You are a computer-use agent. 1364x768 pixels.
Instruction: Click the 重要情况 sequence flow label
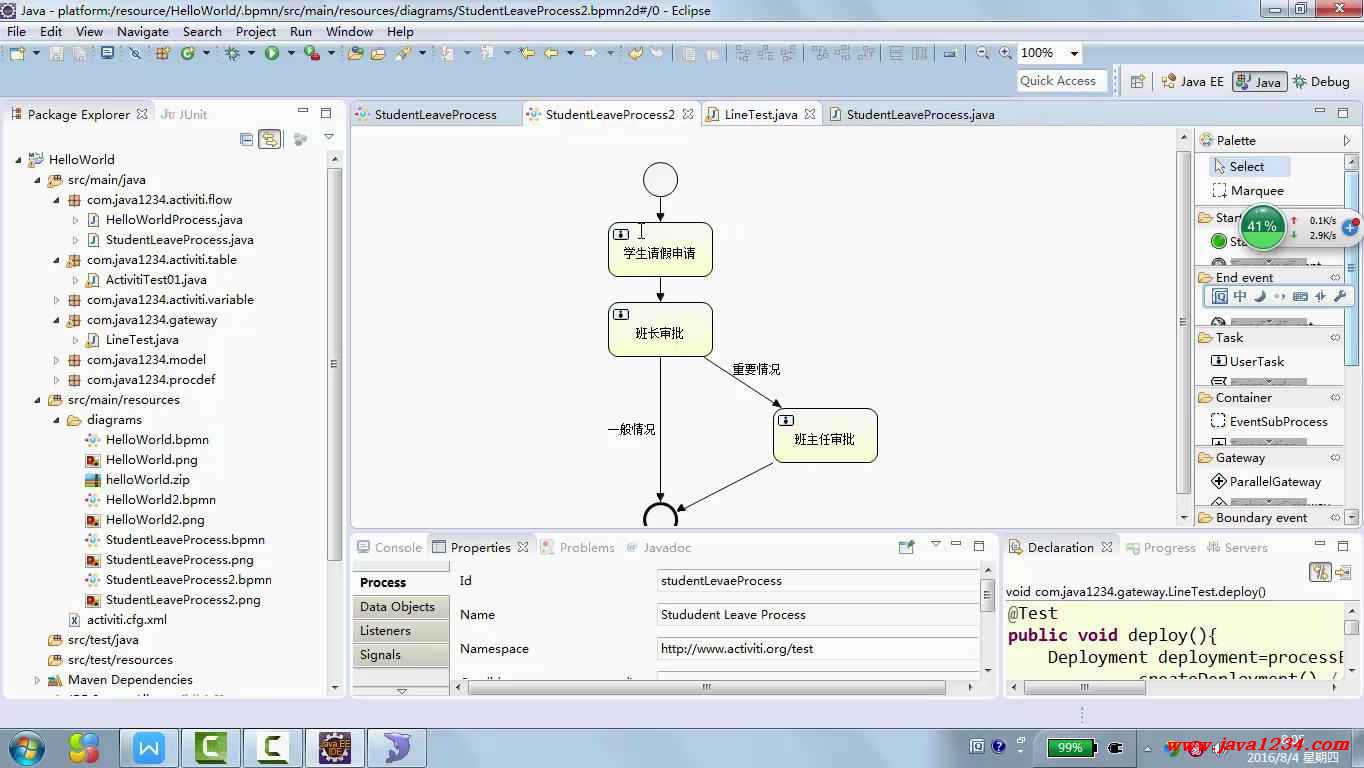756,369
